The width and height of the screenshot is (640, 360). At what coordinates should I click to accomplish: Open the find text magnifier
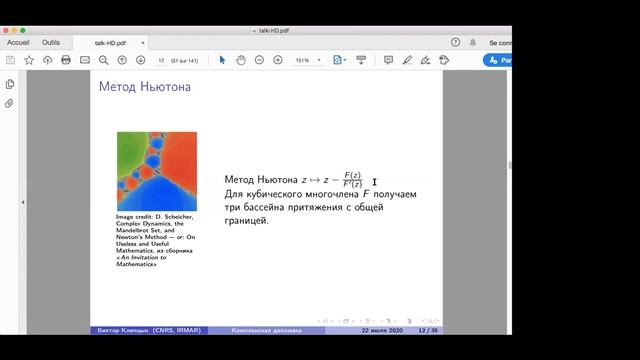click(x=104, y=60)
